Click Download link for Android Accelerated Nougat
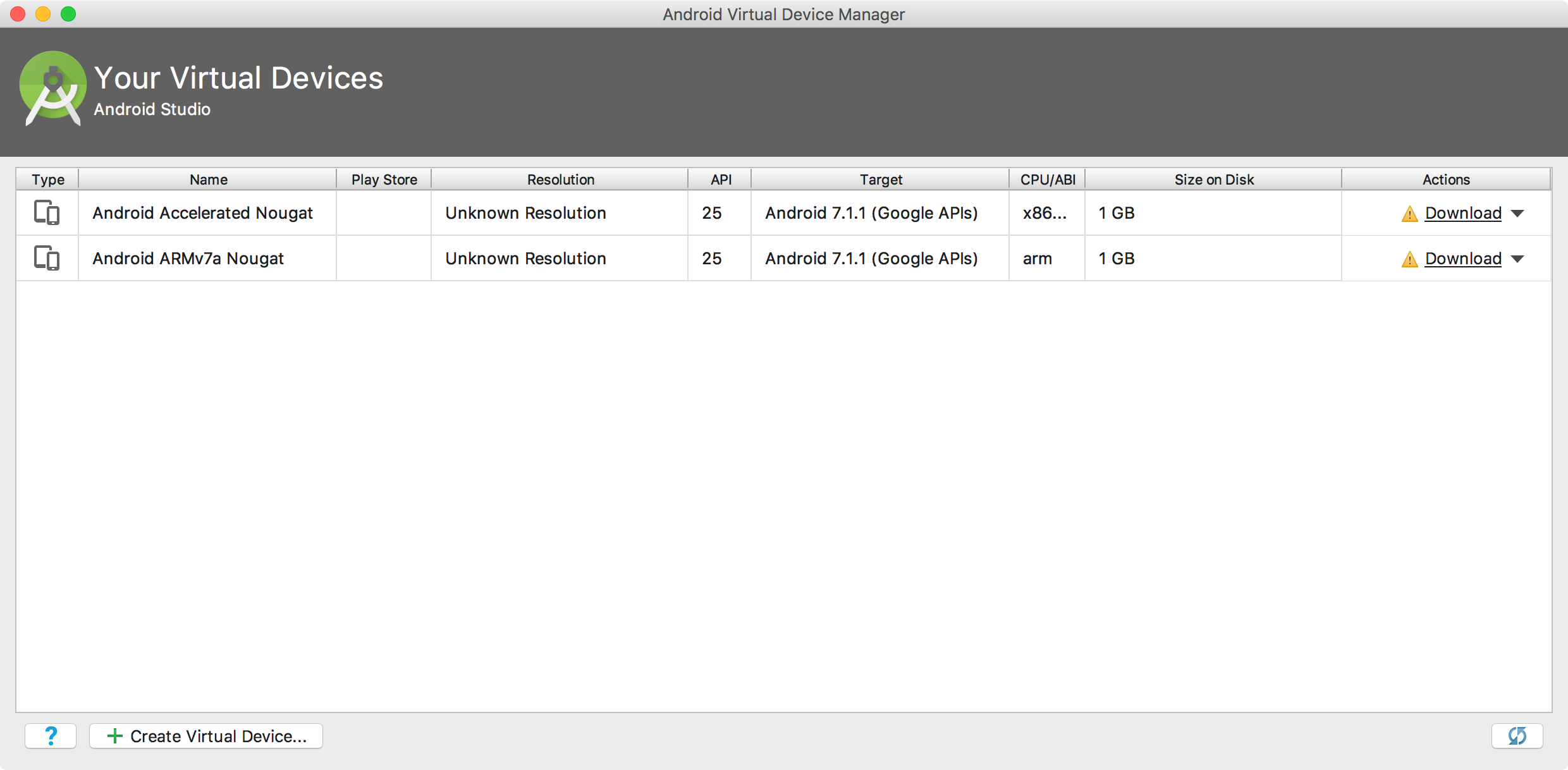The width and height of the screenshot is (1568, 770). 1463,214
